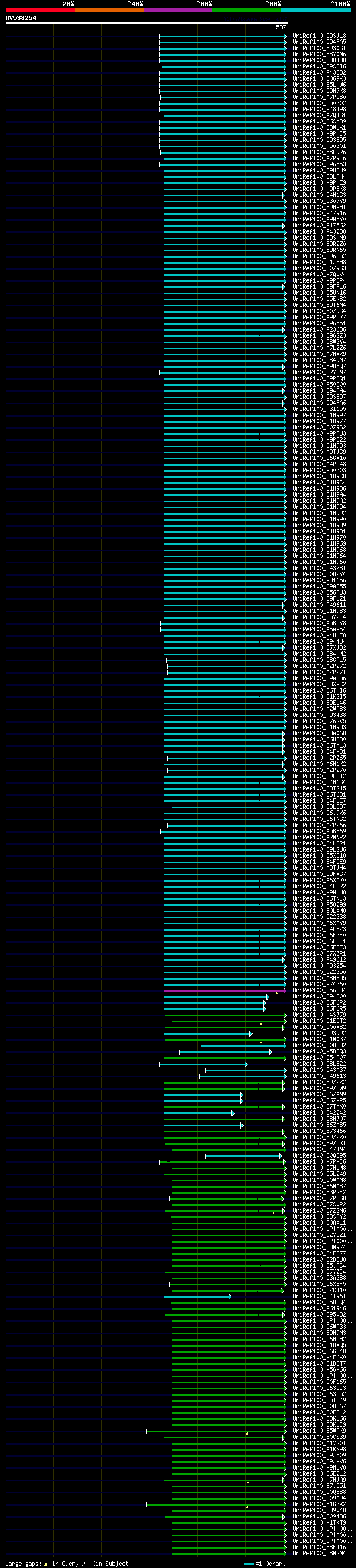
Task: Select the UniRef100_A7PQS0 hit label
Action: coord(319,97)
